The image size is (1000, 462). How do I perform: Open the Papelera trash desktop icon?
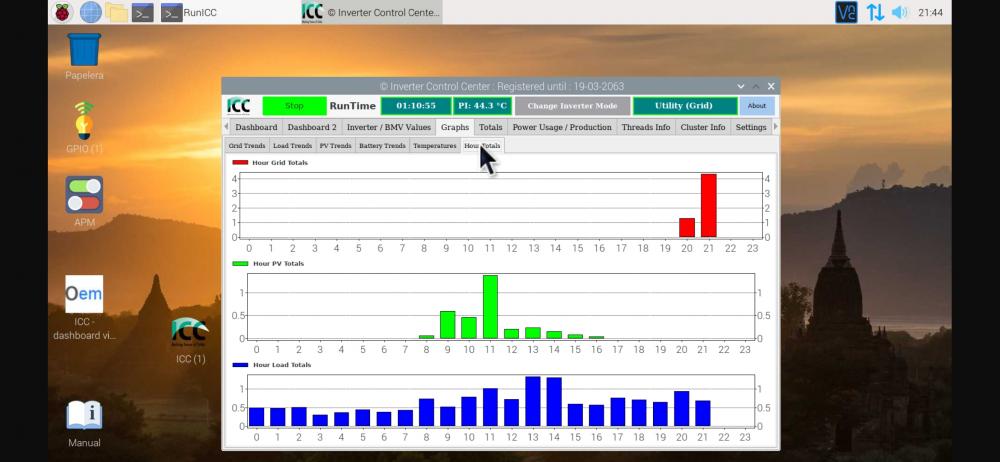coord(84,56)
